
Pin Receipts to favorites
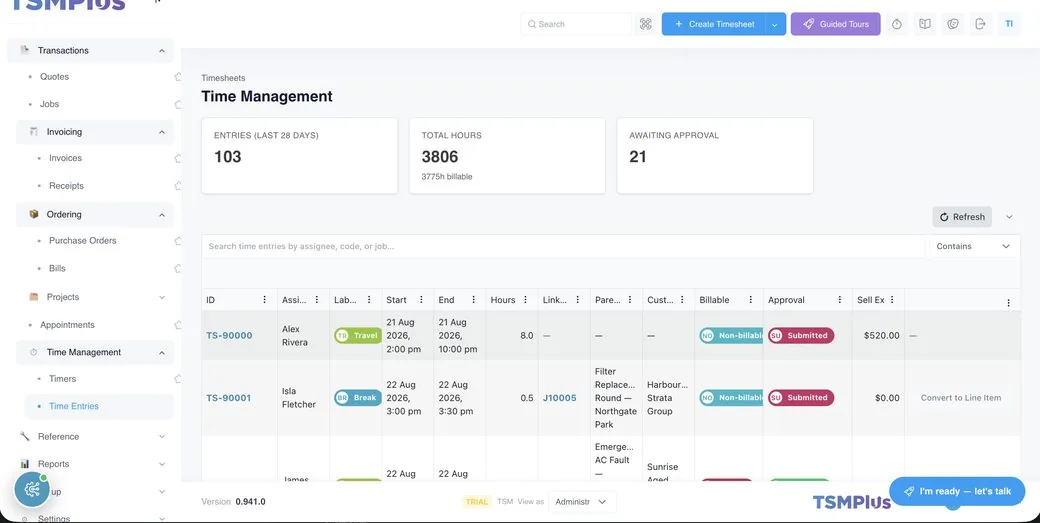click(178, 186)
